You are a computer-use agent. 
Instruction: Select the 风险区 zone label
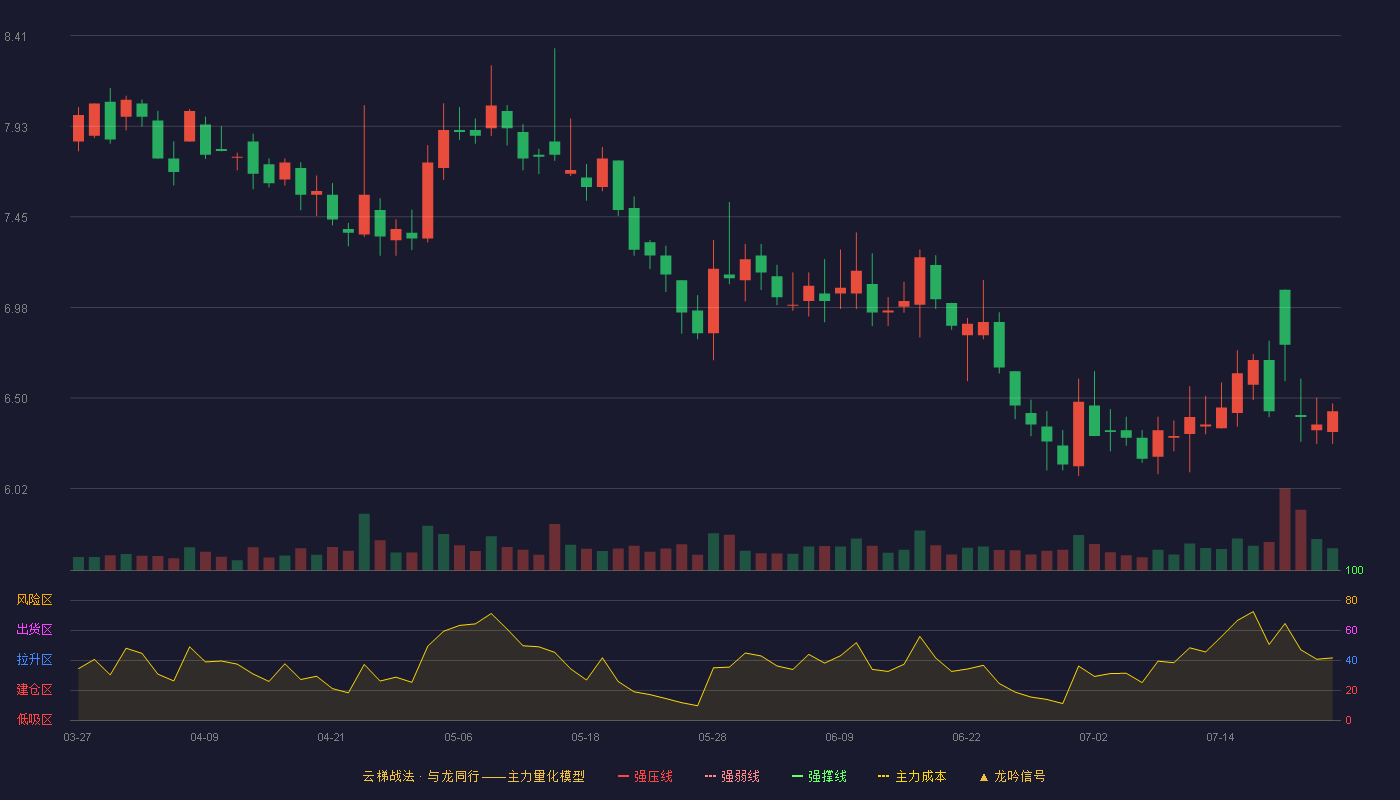pyautogui.click(x=34, y=600)
